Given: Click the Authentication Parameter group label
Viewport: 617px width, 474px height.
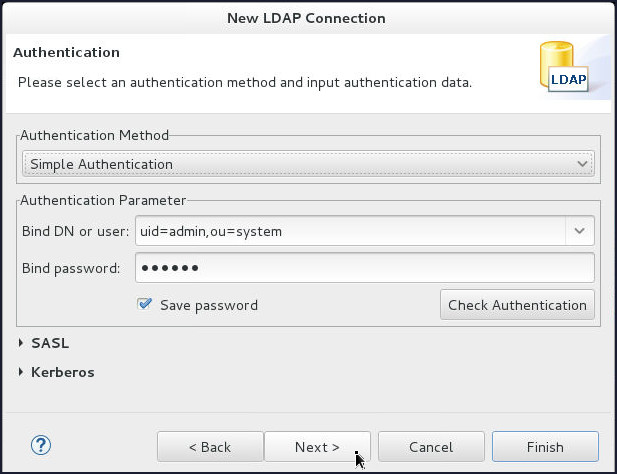Looking at the screenshot, I should 97,200.
